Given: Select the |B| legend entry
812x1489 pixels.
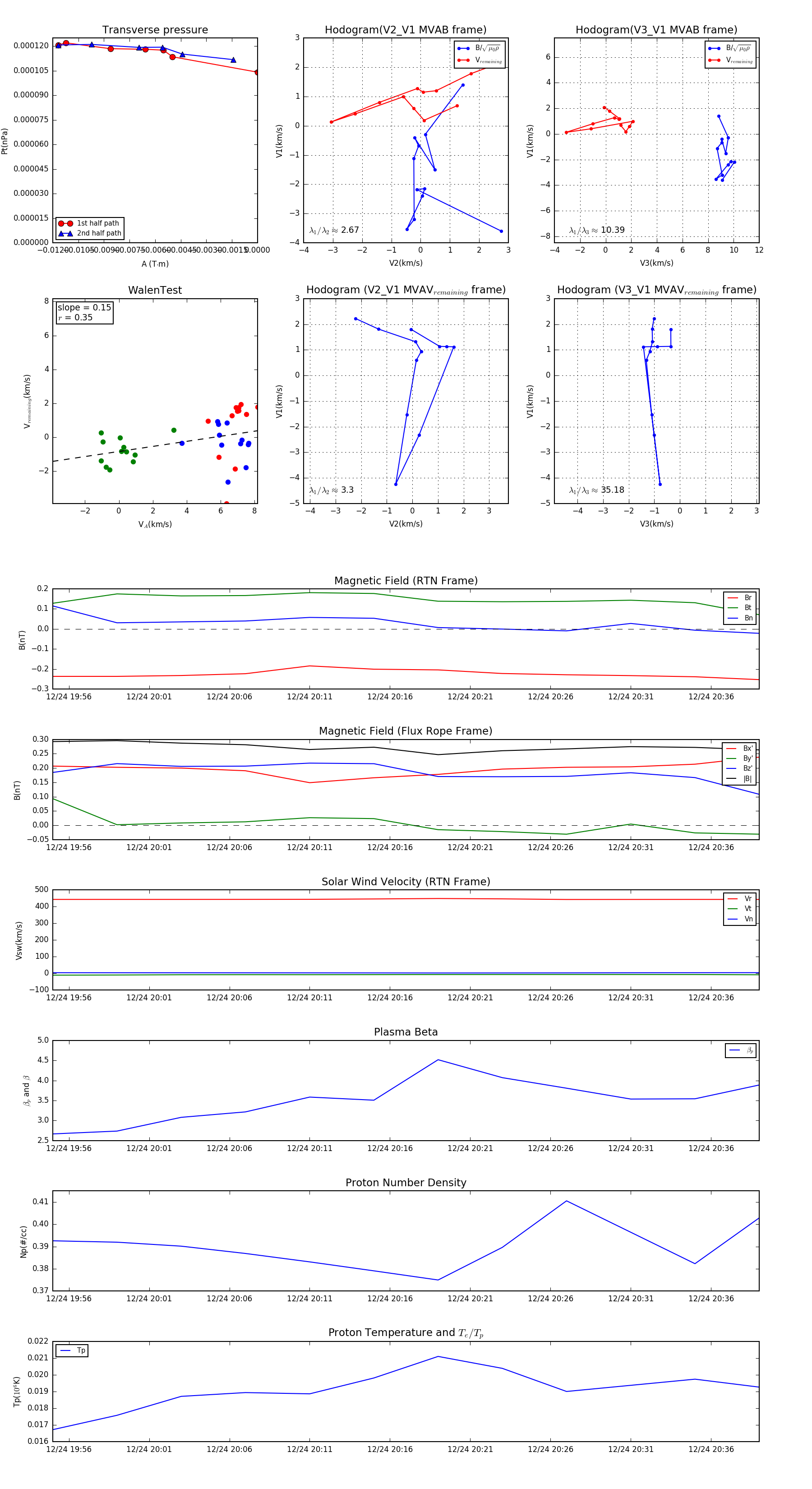Looking at the screenshot, I should click(x=740, y=779).
